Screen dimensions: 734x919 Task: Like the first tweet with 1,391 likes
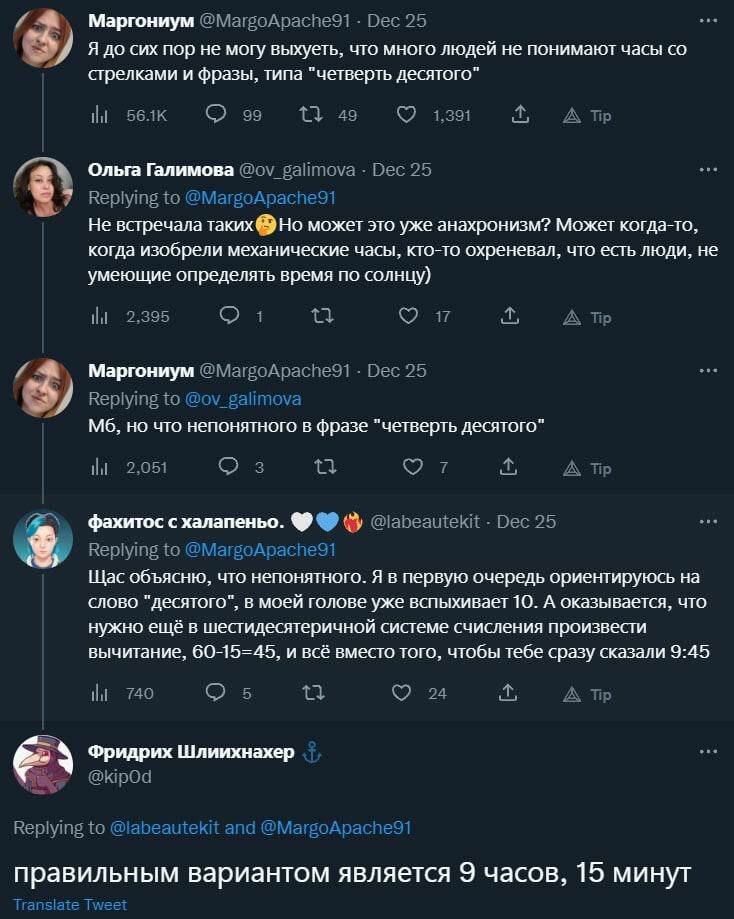click(x=406, y=115)
